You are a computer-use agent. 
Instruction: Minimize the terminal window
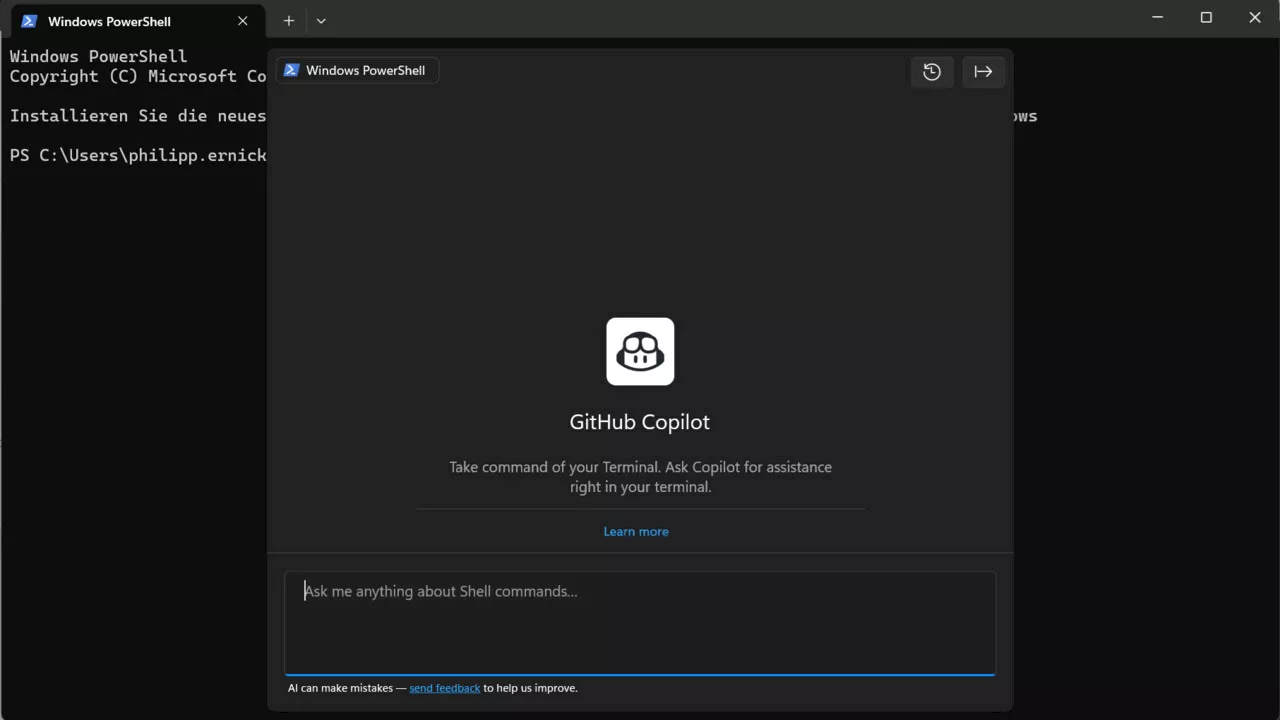[x=1158, y=18]
